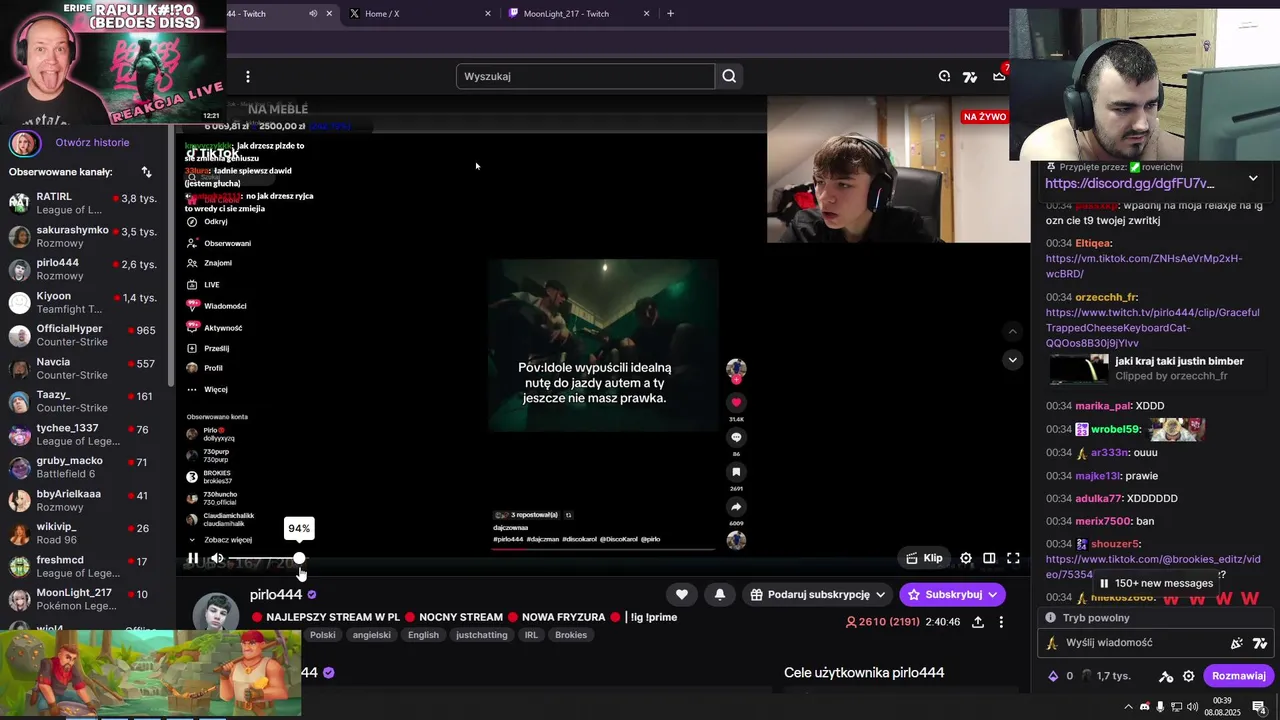The width and height of the screenshot is (1280, 720).
Task: Open the discord.gg pinned link
Action: coord(1129,184)
